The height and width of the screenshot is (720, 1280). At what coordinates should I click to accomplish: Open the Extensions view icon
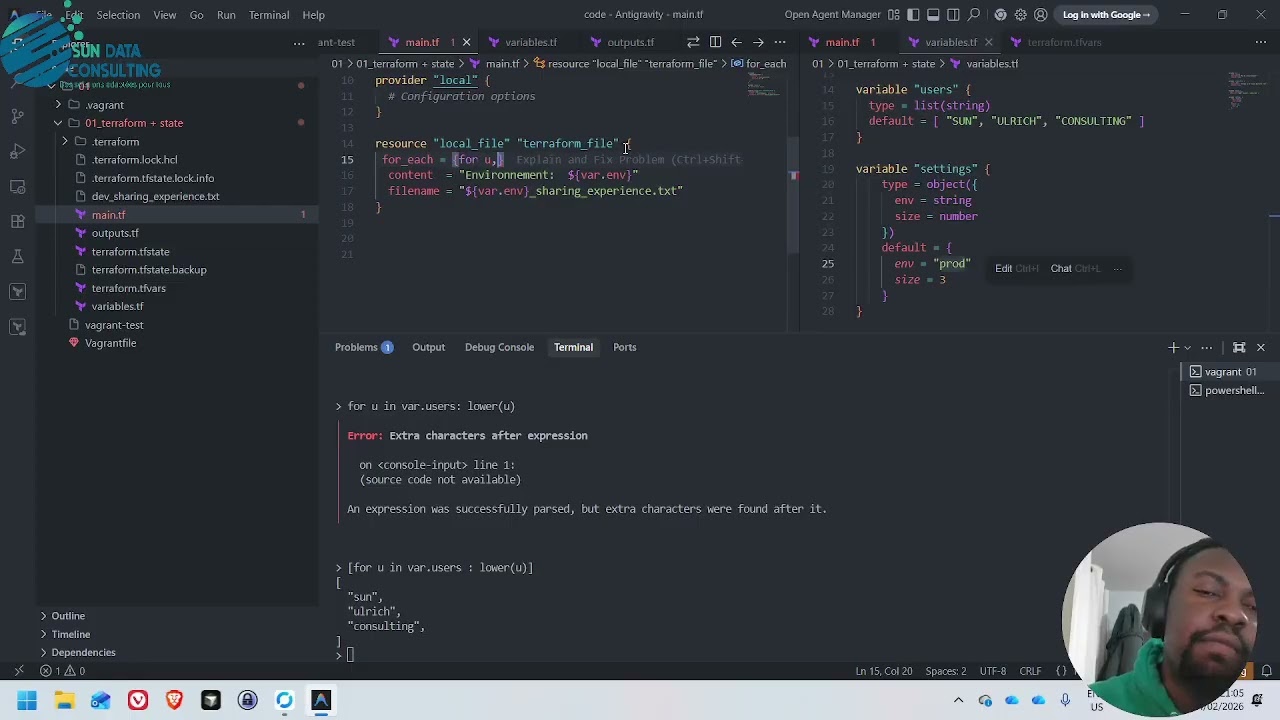[17, 222]
